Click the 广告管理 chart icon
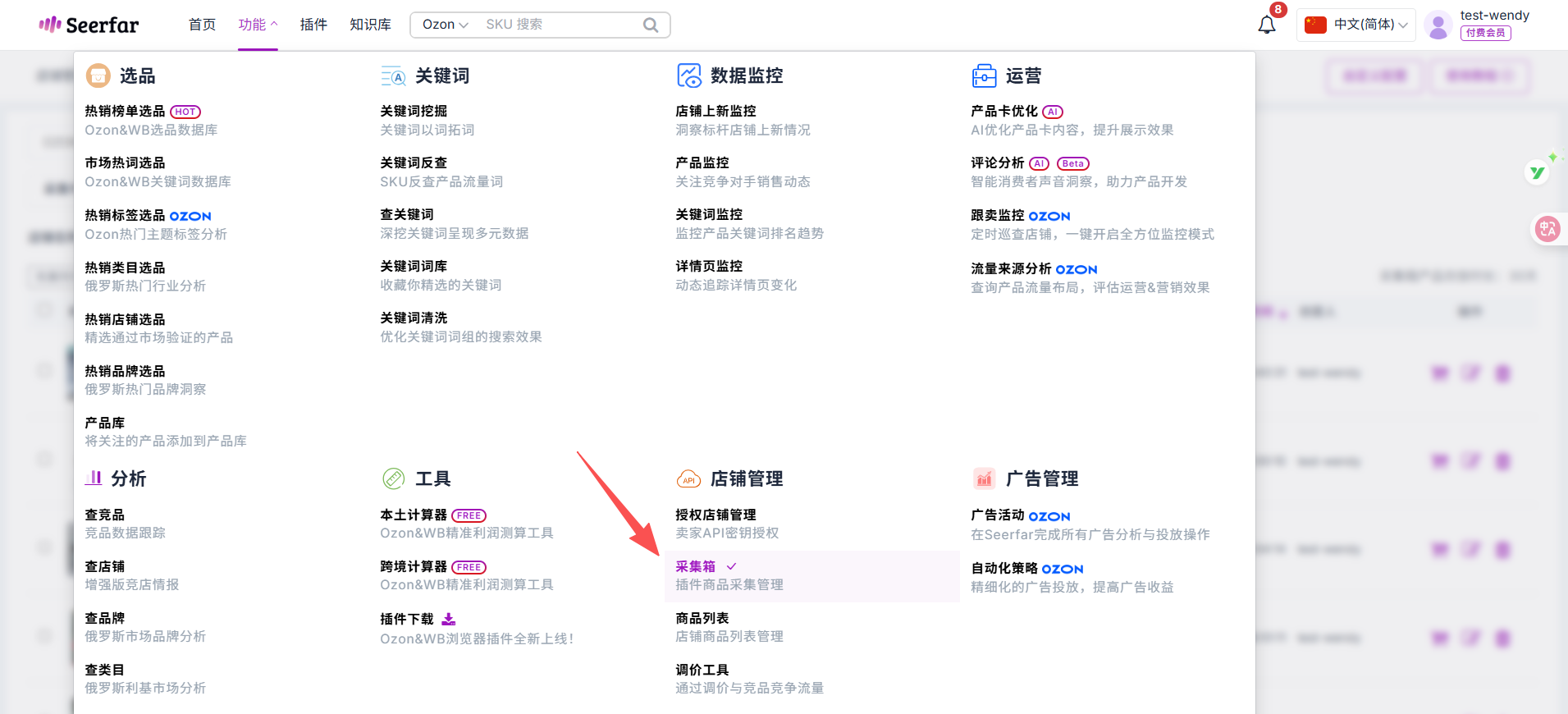Screen dimensions: 1568x714 [984, 478]
